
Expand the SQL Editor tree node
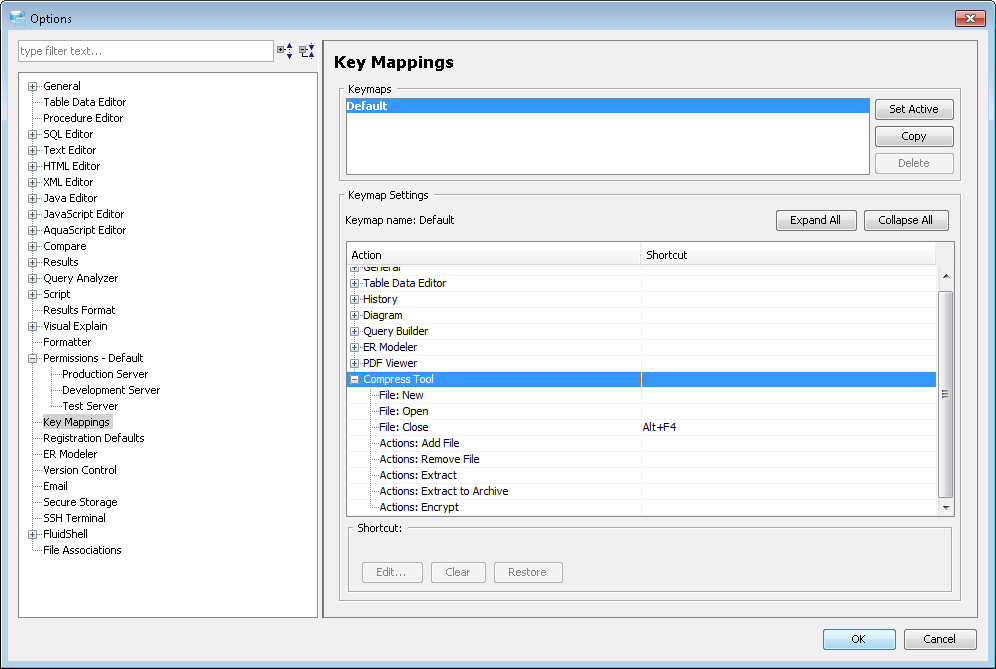point(32,135)
